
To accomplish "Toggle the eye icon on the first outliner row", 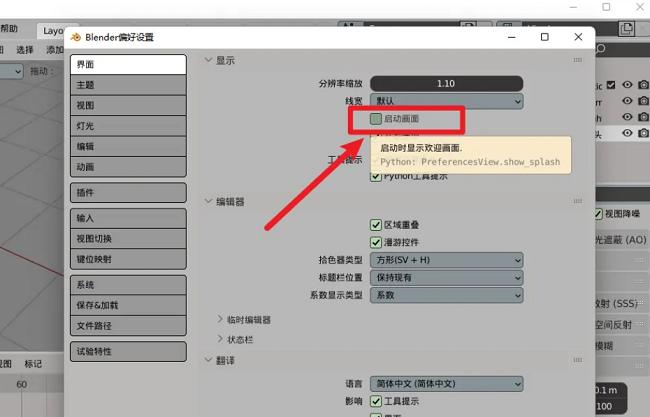I will tap(628, 85).
